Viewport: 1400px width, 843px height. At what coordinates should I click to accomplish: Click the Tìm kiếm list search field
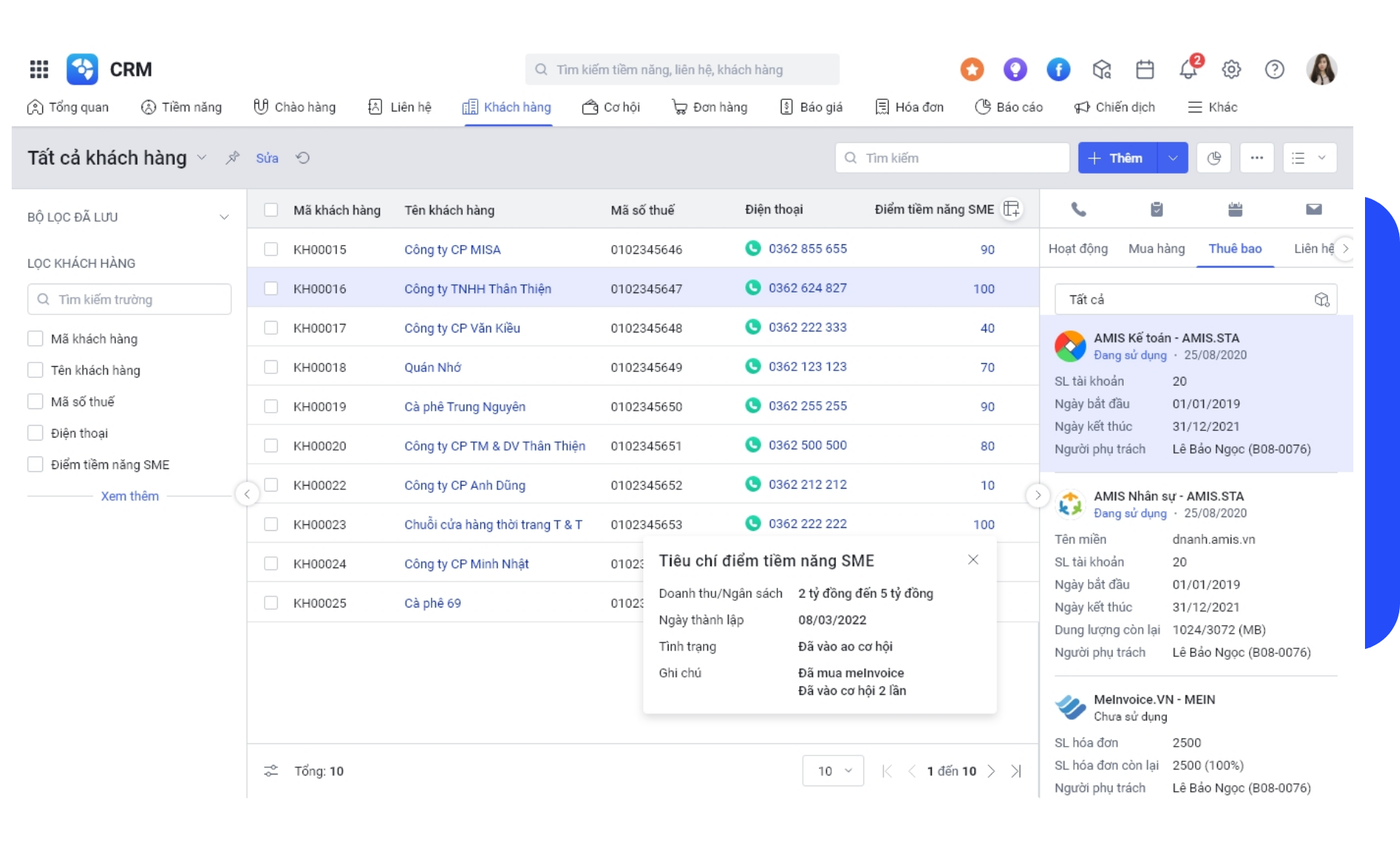tap(952, 158)
